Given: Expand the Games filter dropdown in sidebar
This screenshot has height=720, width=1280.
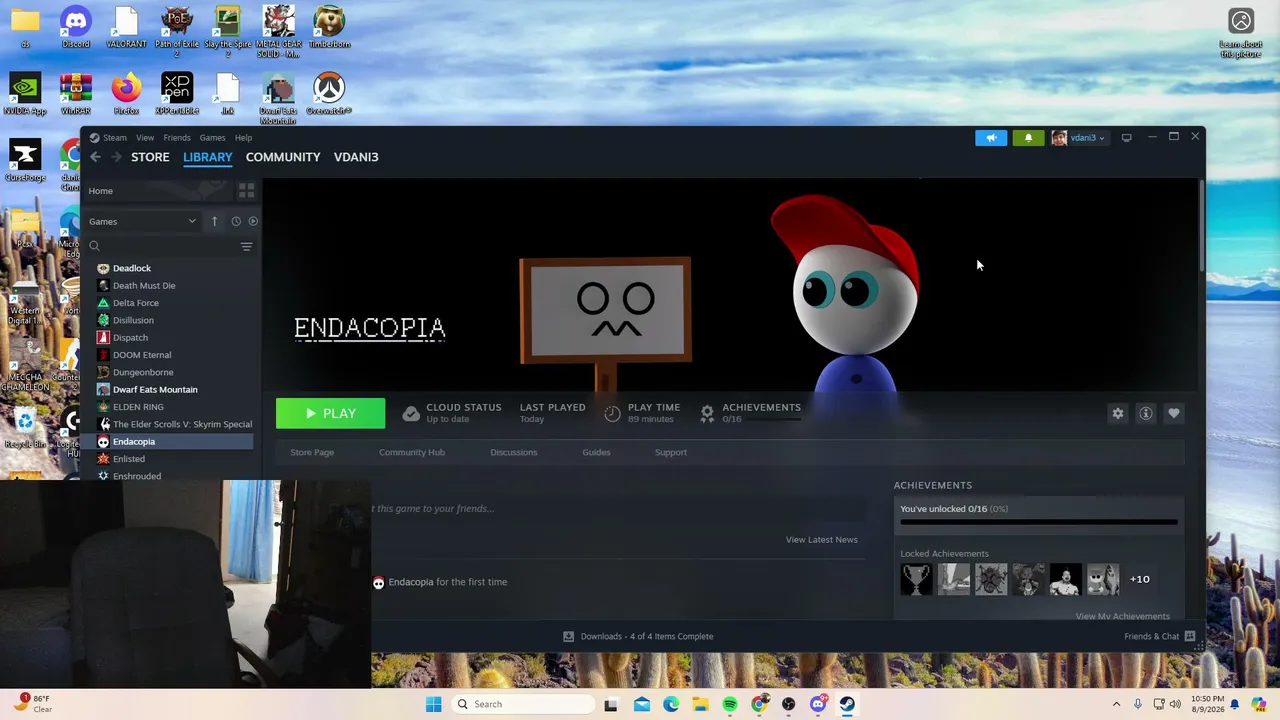Looking at the screenshot, I should click(x=143, y=221).
